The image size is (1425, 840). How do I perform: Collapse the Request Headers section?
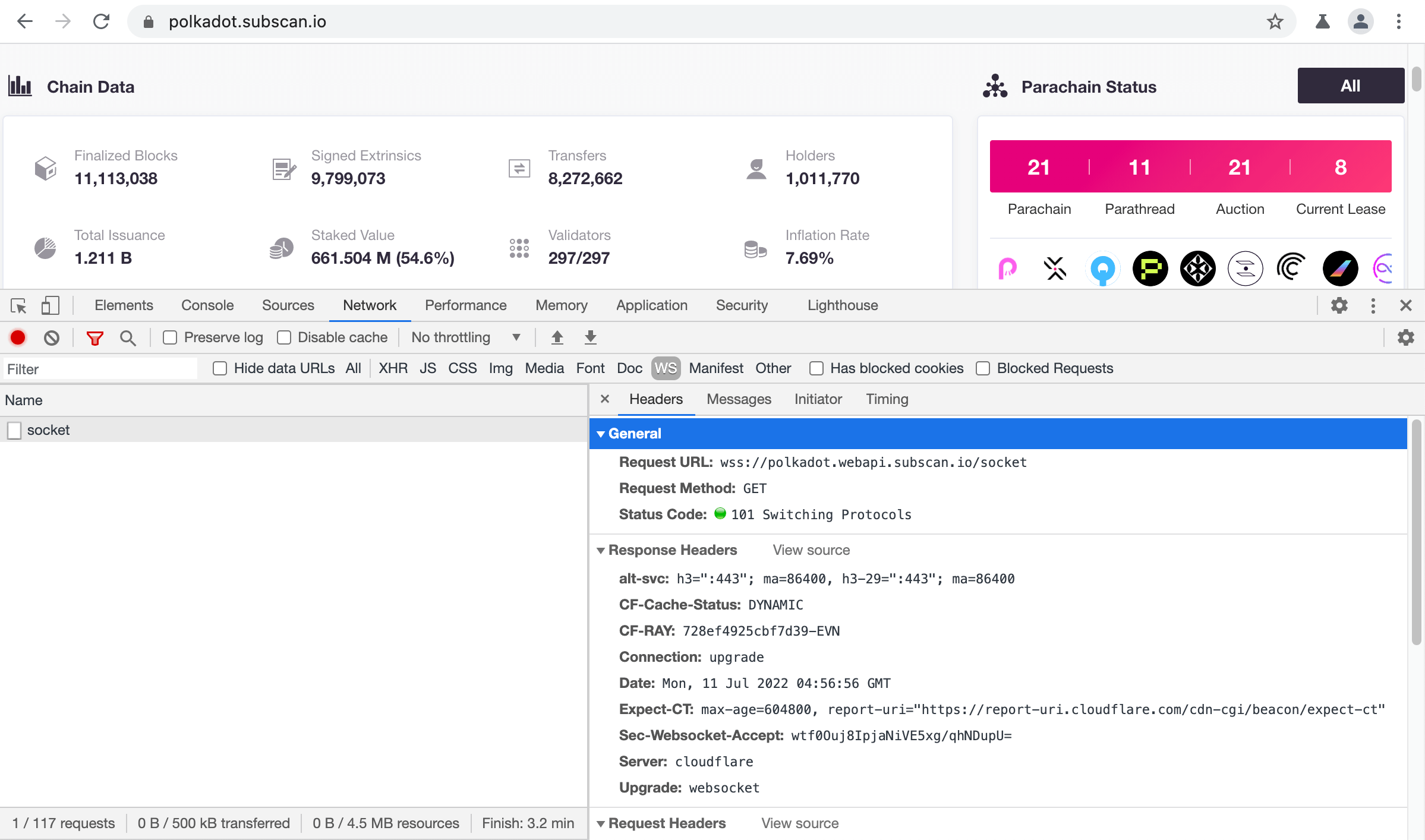tap(601, 824)
